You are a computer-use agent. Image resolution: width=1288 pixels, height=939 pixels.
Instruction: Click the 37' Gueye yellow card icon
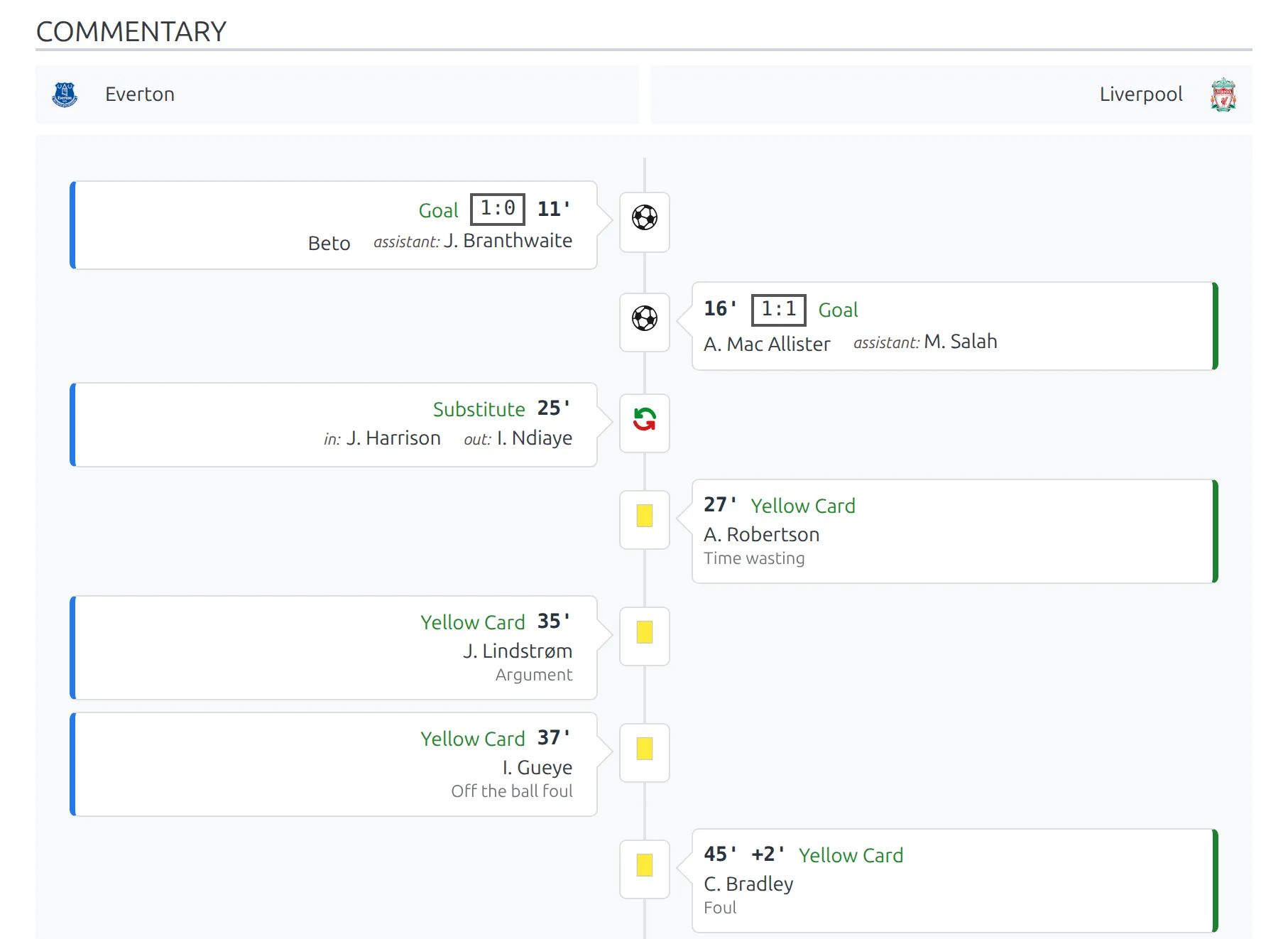645,749
